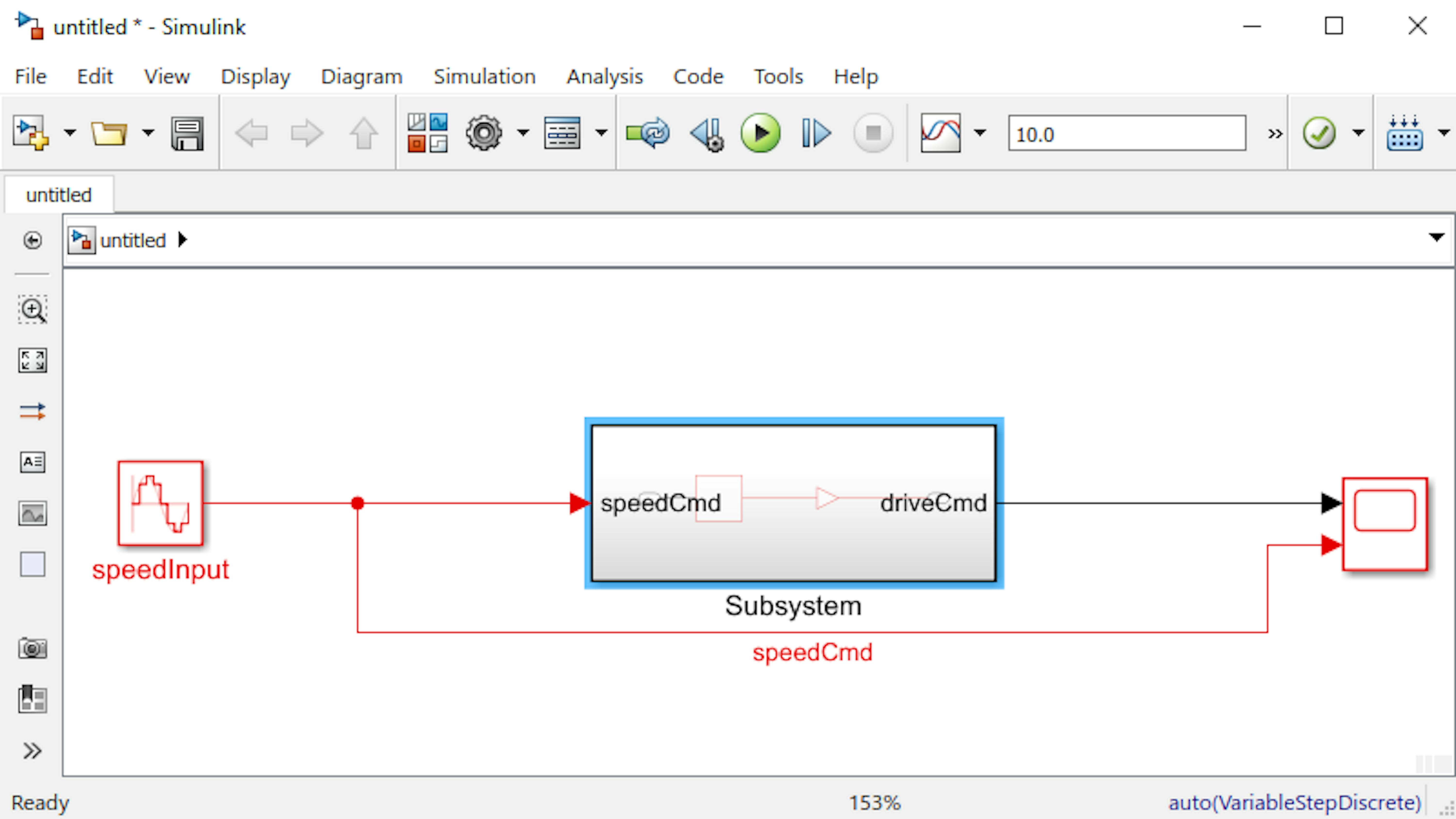This screenshot has width=1456, height=819.
Task: Click the Screenshot camera icon
Action: [x=32, y=648]
